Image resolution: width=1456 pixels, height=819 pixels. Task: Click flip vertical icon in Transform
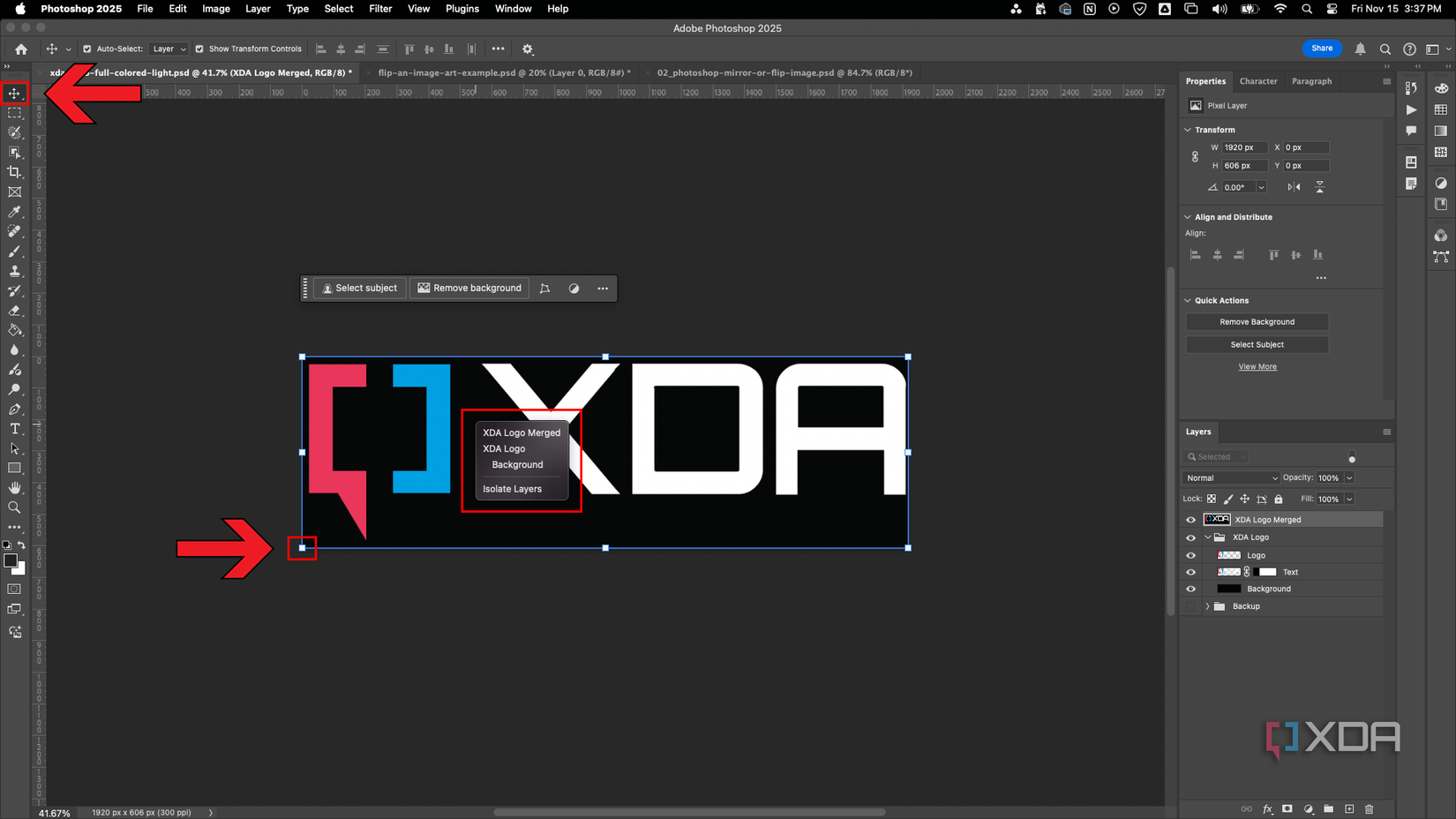1319,187
